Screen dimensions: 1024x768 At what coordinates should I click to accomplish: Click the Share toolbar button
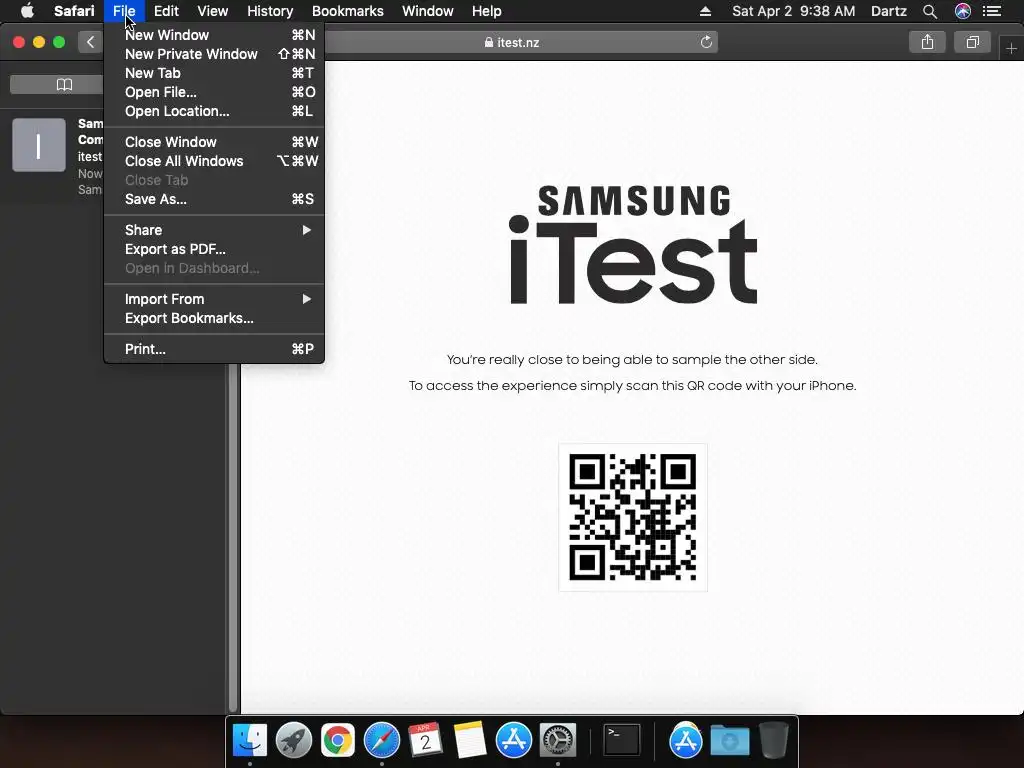tap(927, 42)
